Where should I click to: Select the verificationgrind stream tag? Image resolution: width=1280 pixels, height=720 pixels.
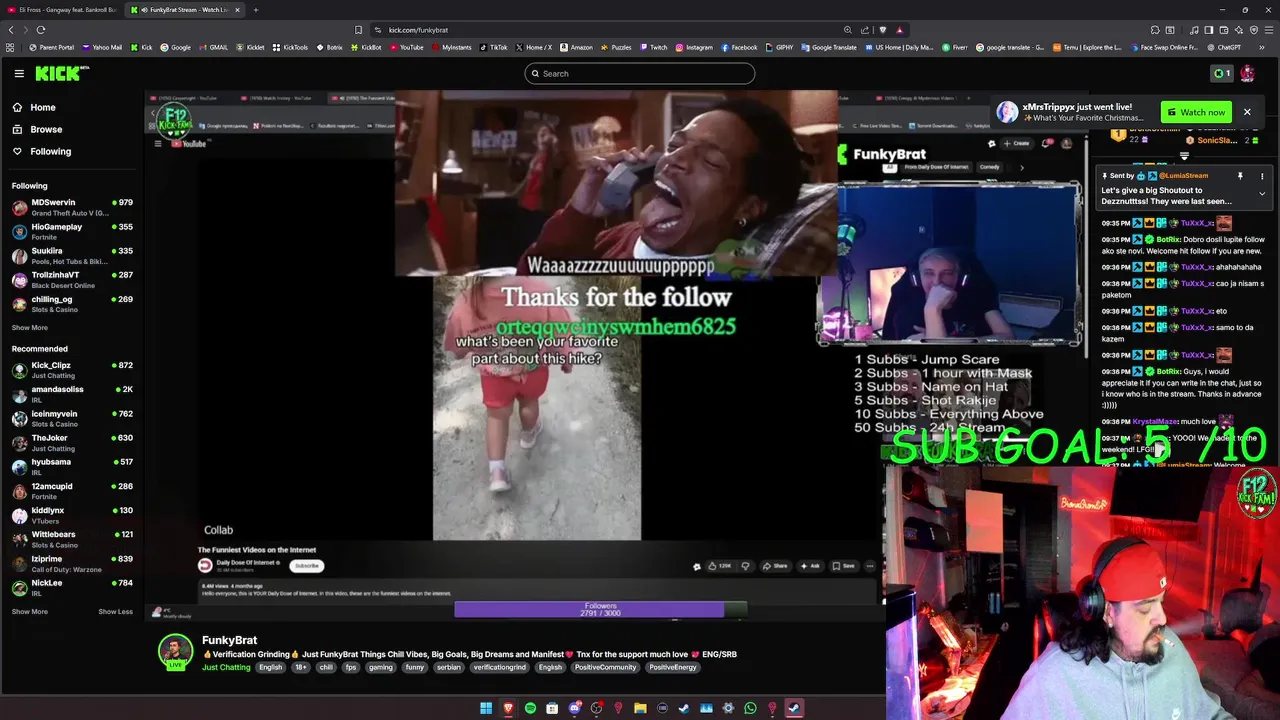pyautogui.click(x=499, y=667)
